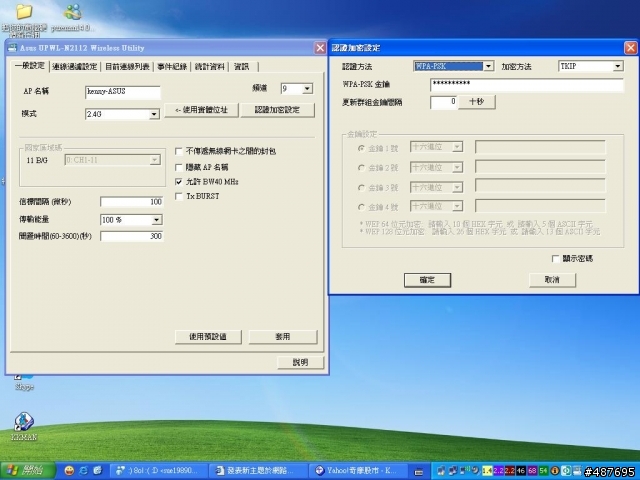Select the Skype desktop shortcut label
This screenshot has width=640, height=480.
(x=24, y=387)
